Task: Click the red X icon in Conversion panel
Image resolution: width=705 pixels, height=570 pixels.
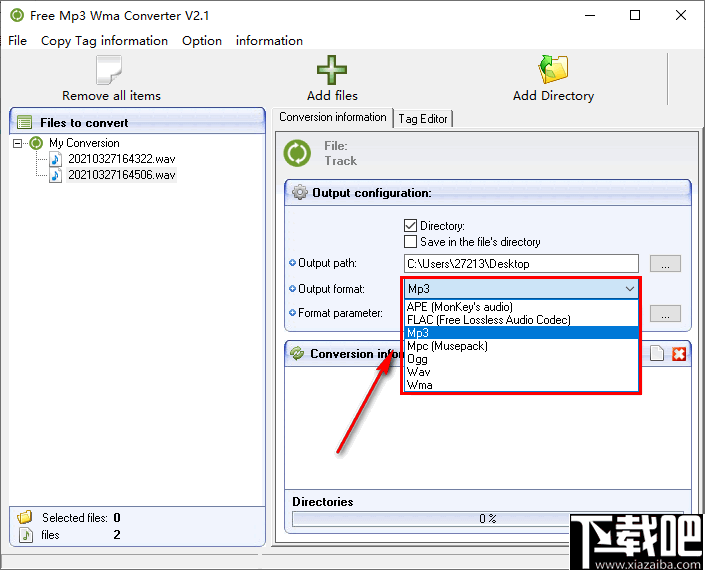Action: pos(679,354)
